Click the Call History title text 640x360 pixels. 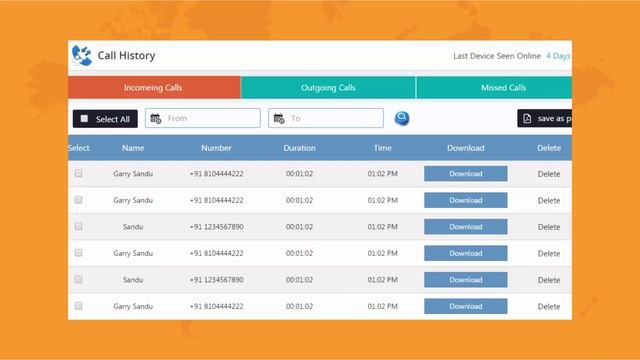126,56
